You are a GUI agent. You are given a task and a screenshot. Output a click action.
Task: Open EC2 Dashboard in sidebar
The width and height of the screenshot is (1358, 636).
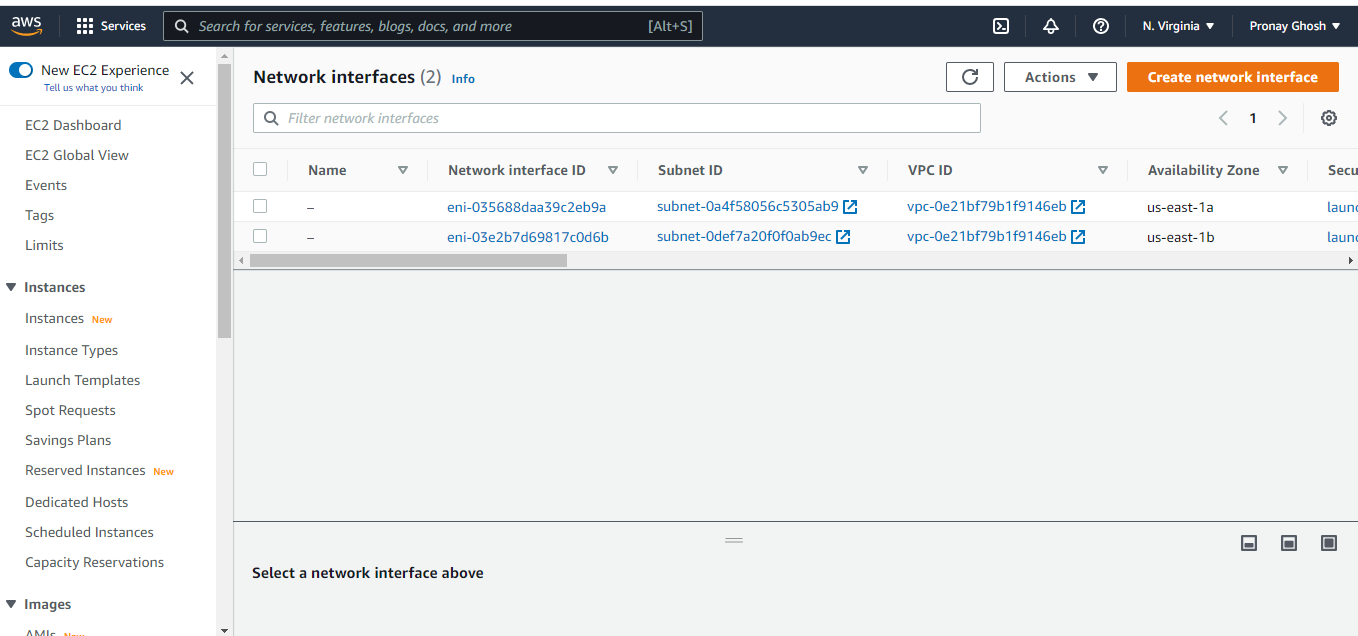pos(73,125)
